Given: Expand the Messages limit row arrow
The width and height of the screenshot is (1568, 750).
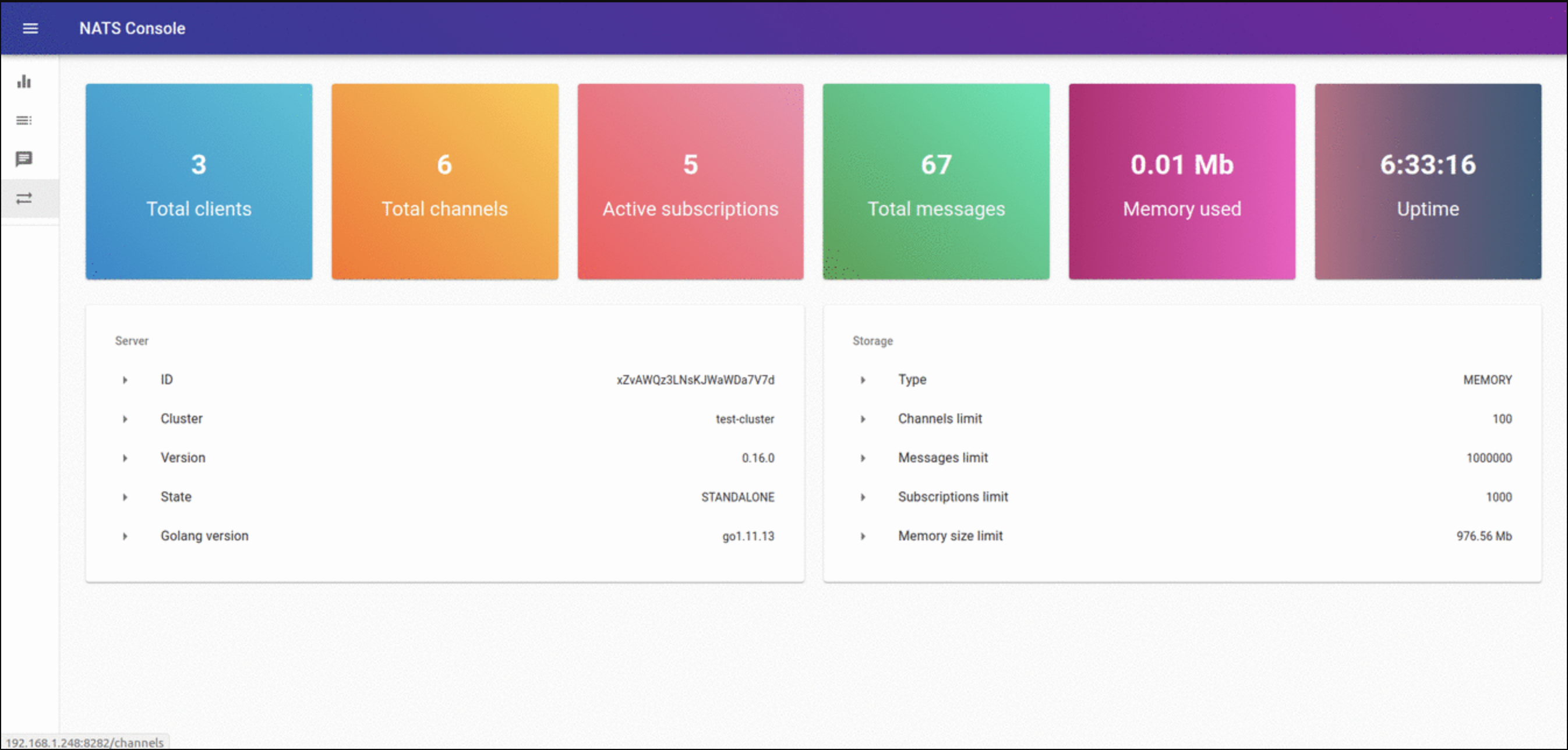Looking at the screenshot, I should (863, 458).
